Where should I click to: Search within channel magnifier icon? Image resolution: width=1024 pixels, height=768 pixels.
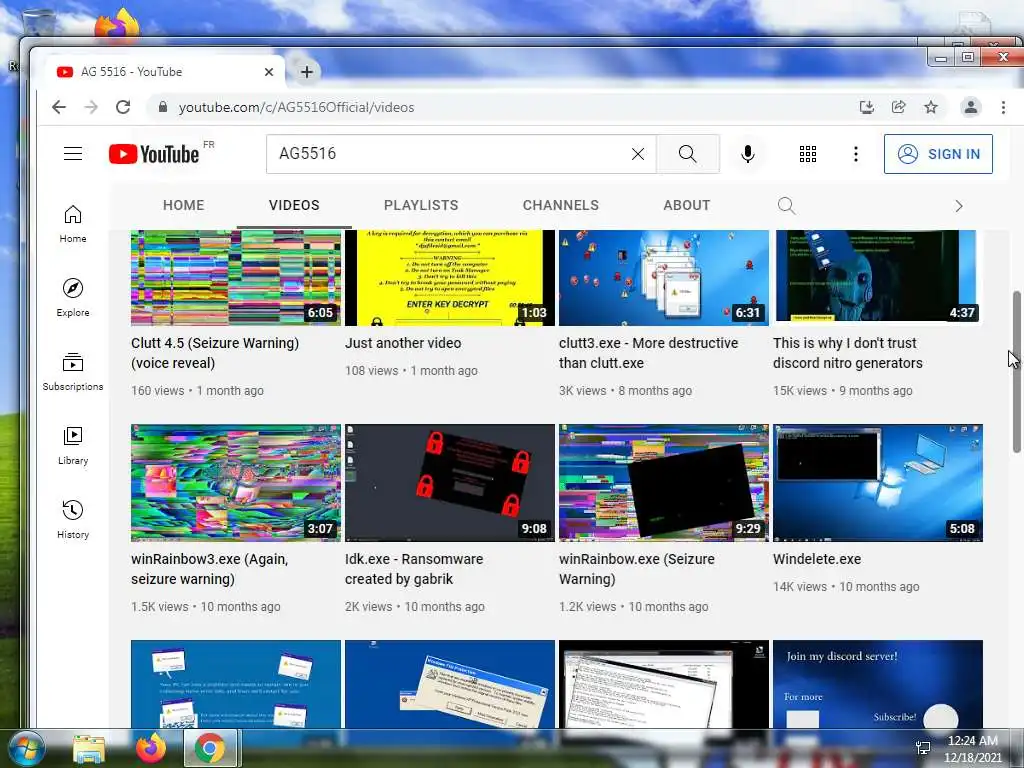786,206
